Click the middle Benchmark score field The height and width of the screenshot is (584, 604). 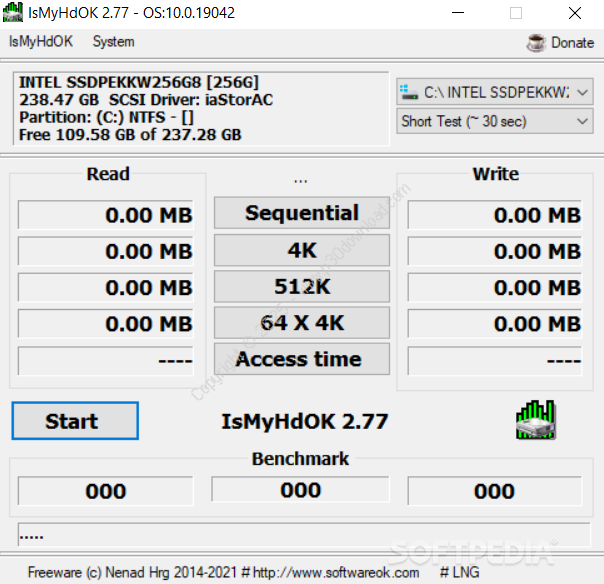[x=301, y=490]
